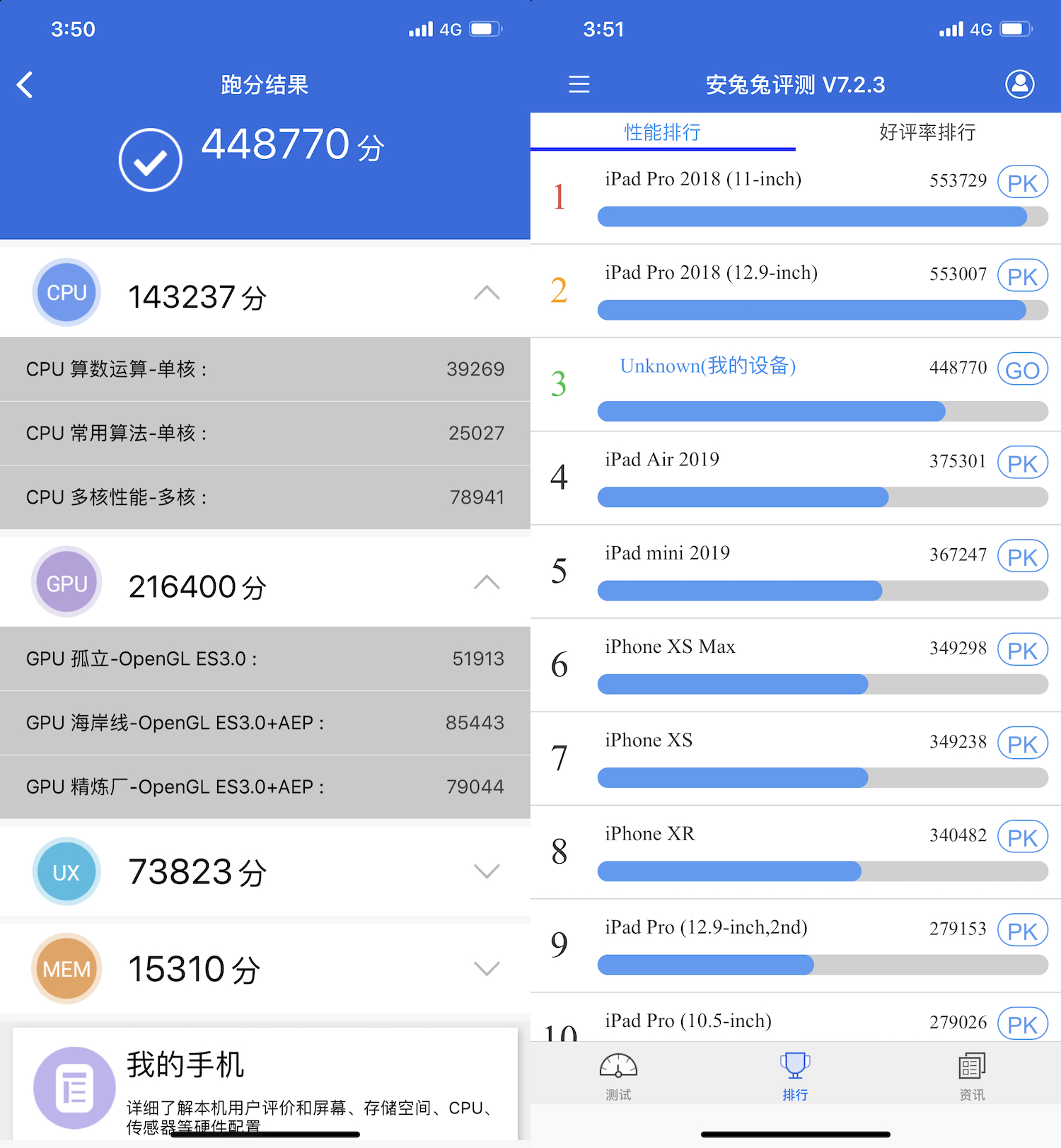
Task: Select the iPad Pro (12.9-inch,2nd) device name
Action: [x=706, y=927]
